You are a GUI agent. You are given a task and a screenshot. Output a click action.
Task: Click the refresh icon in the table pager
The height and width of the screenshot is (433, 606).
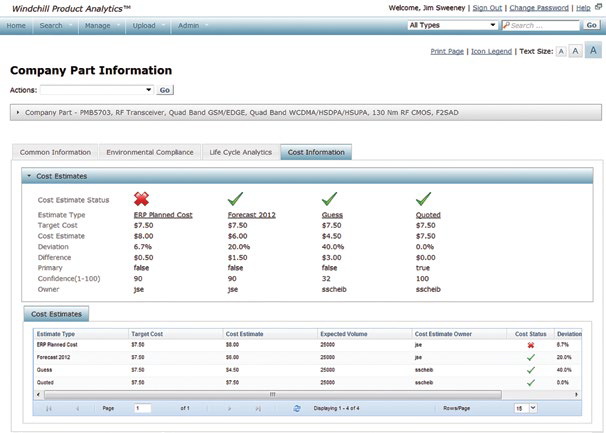[x=297, y=408]
